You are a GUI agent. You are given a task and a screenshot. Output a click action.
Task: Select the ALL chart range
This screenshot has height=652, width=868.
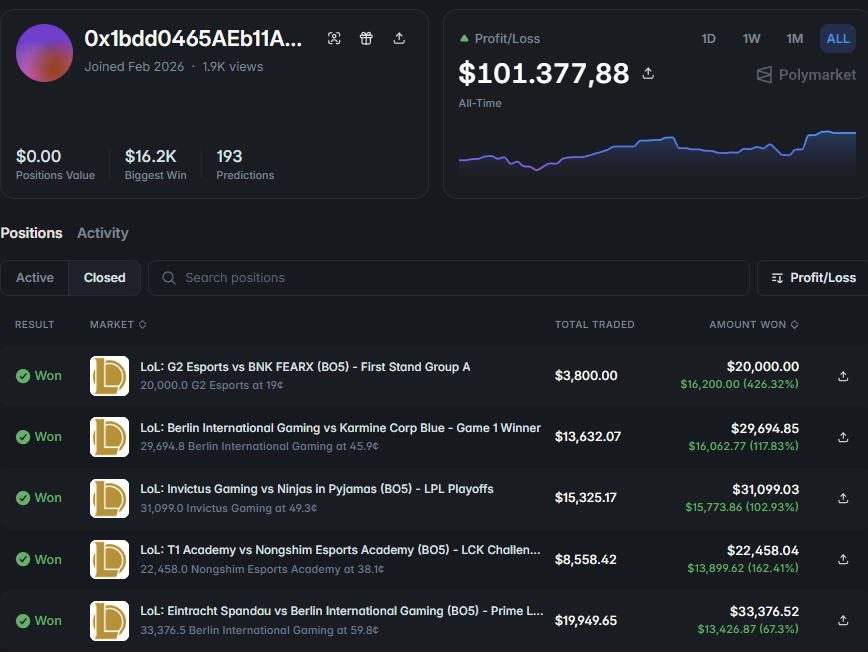click(838, 39)
